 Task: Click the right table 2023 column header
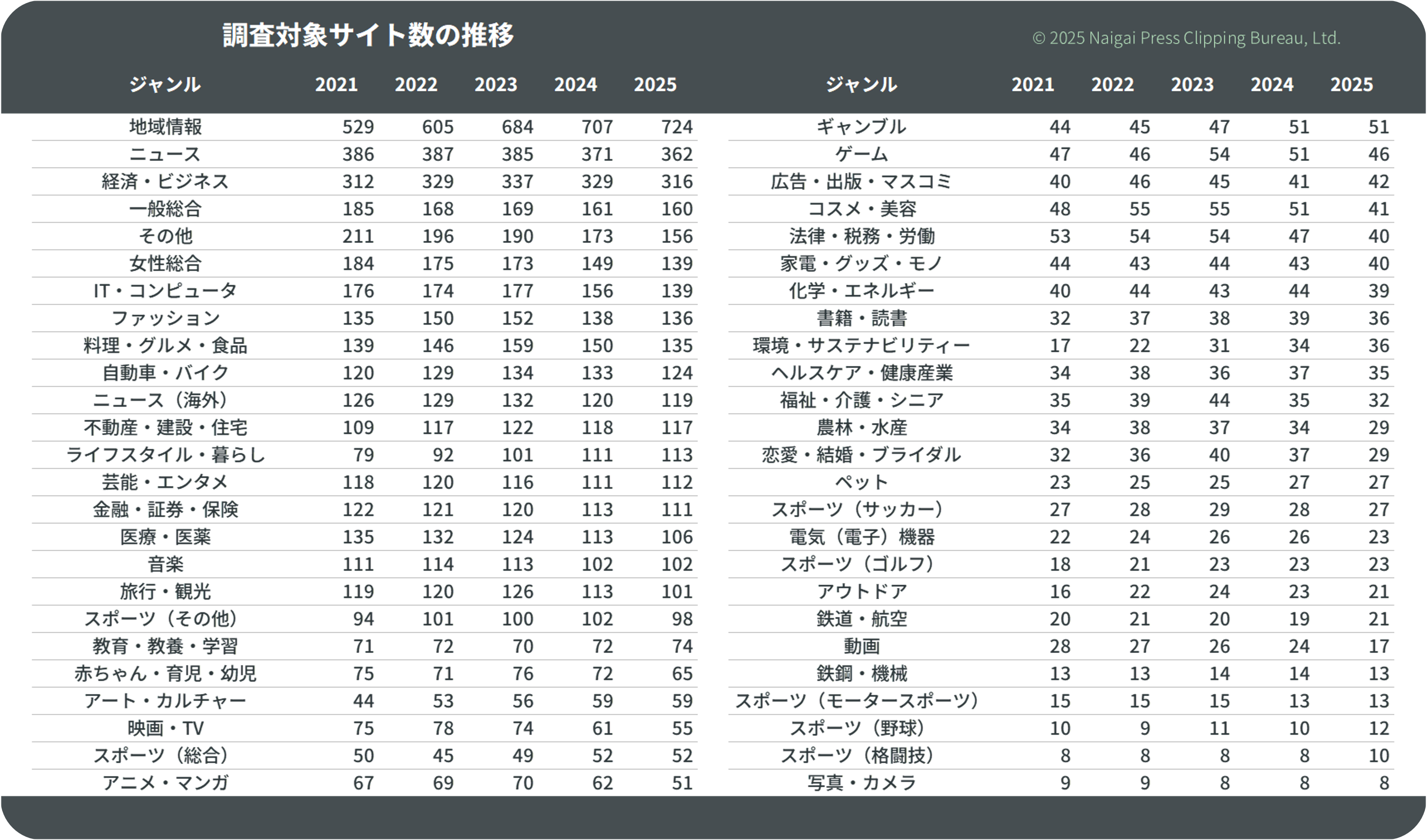coord(1193,84)
